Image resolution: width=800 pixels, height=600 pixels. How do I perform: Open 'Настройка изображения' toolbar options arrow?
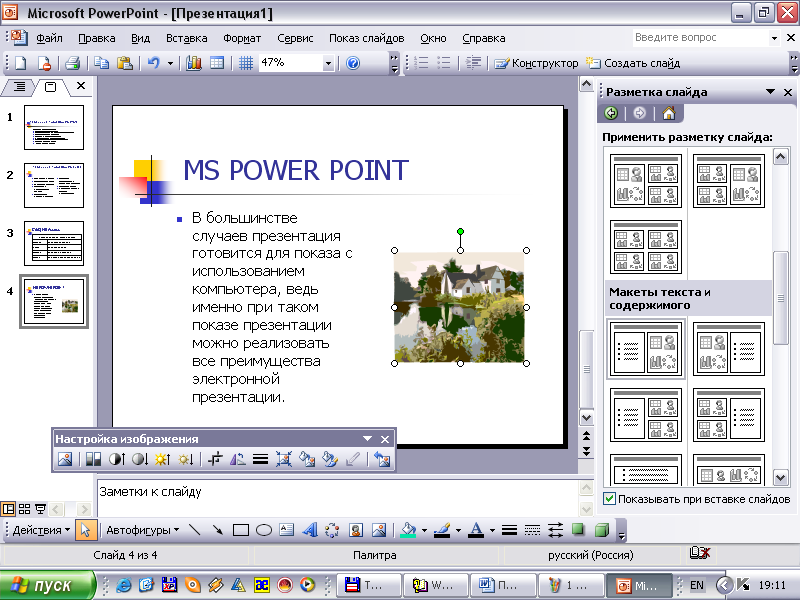[x=367, y=439]
